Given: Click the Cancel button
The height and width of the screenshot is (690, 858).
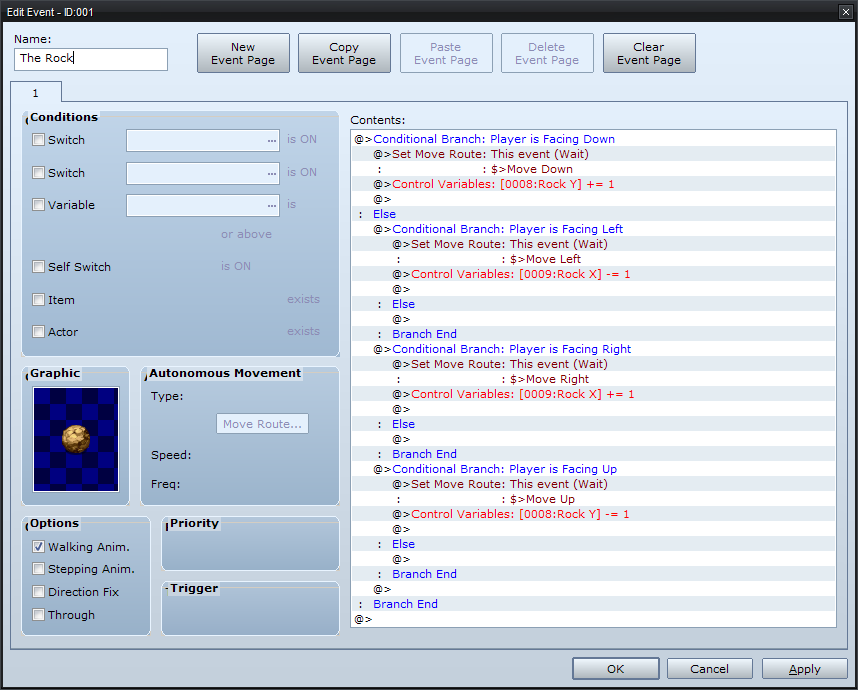Looking at the screenshot, I should point(709,669).
